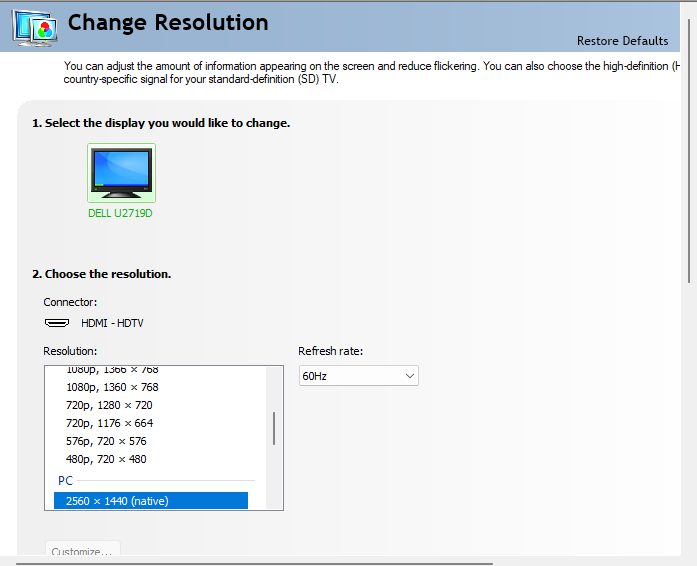Click the HDMI - HDTV connector text
697x566 pixels.
click(112, 323)
